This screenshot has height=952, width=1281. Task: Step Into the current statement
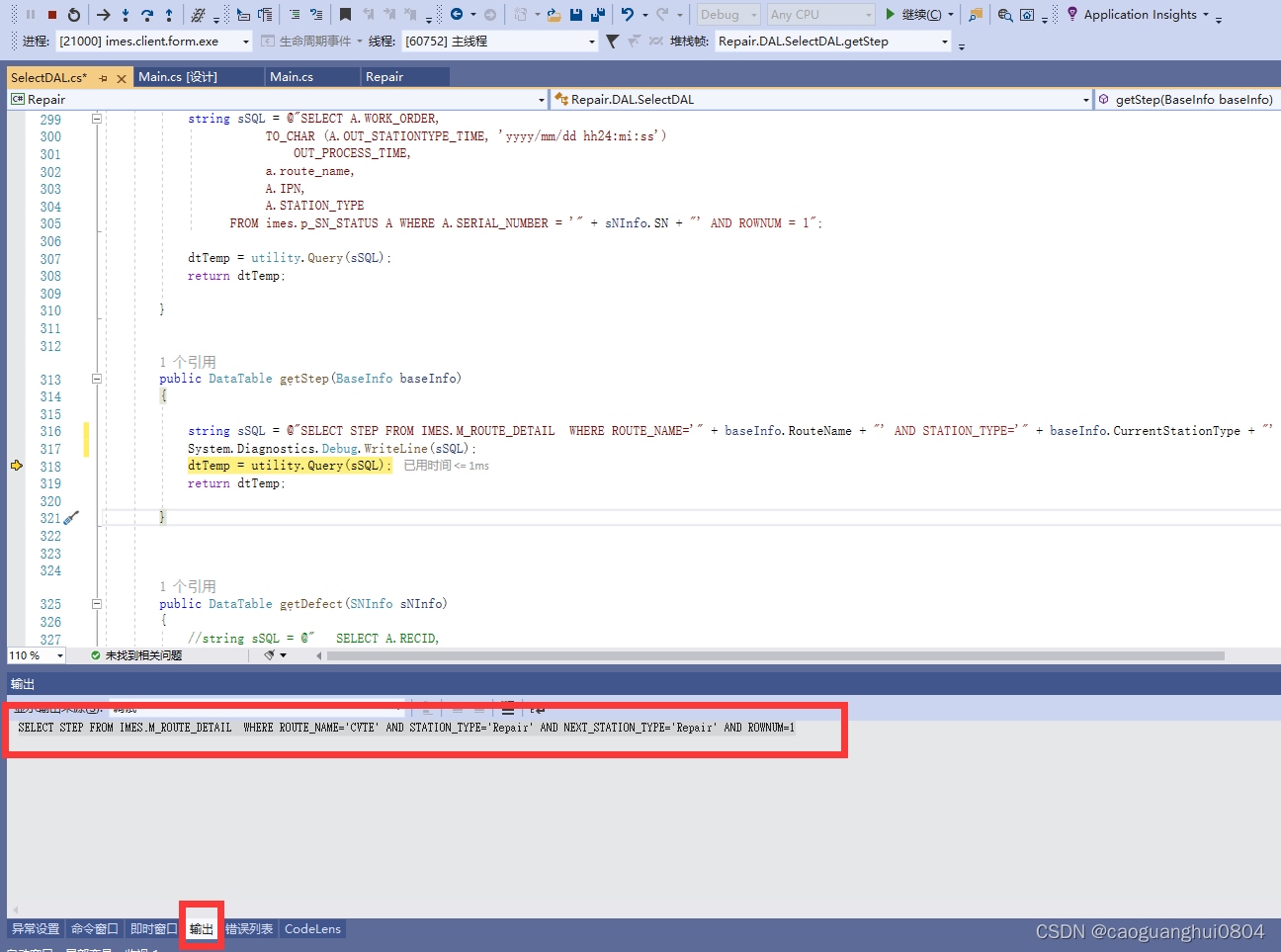126,15
